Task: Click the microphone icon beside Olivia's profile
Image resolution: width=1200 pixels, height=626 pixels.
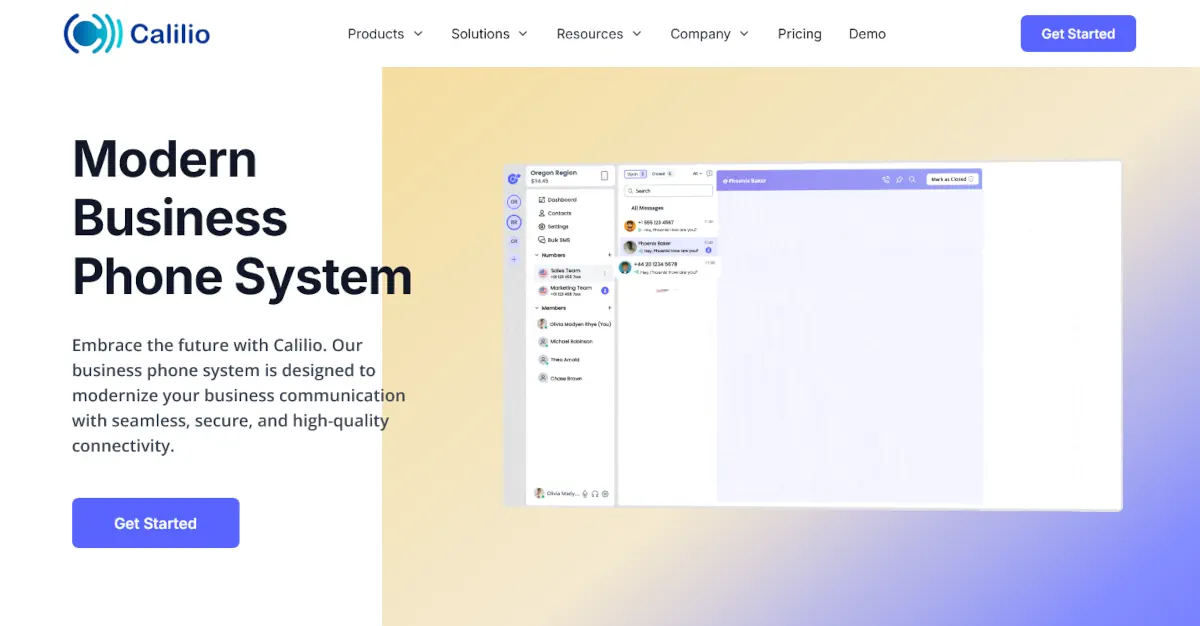Action: point(585,494)
